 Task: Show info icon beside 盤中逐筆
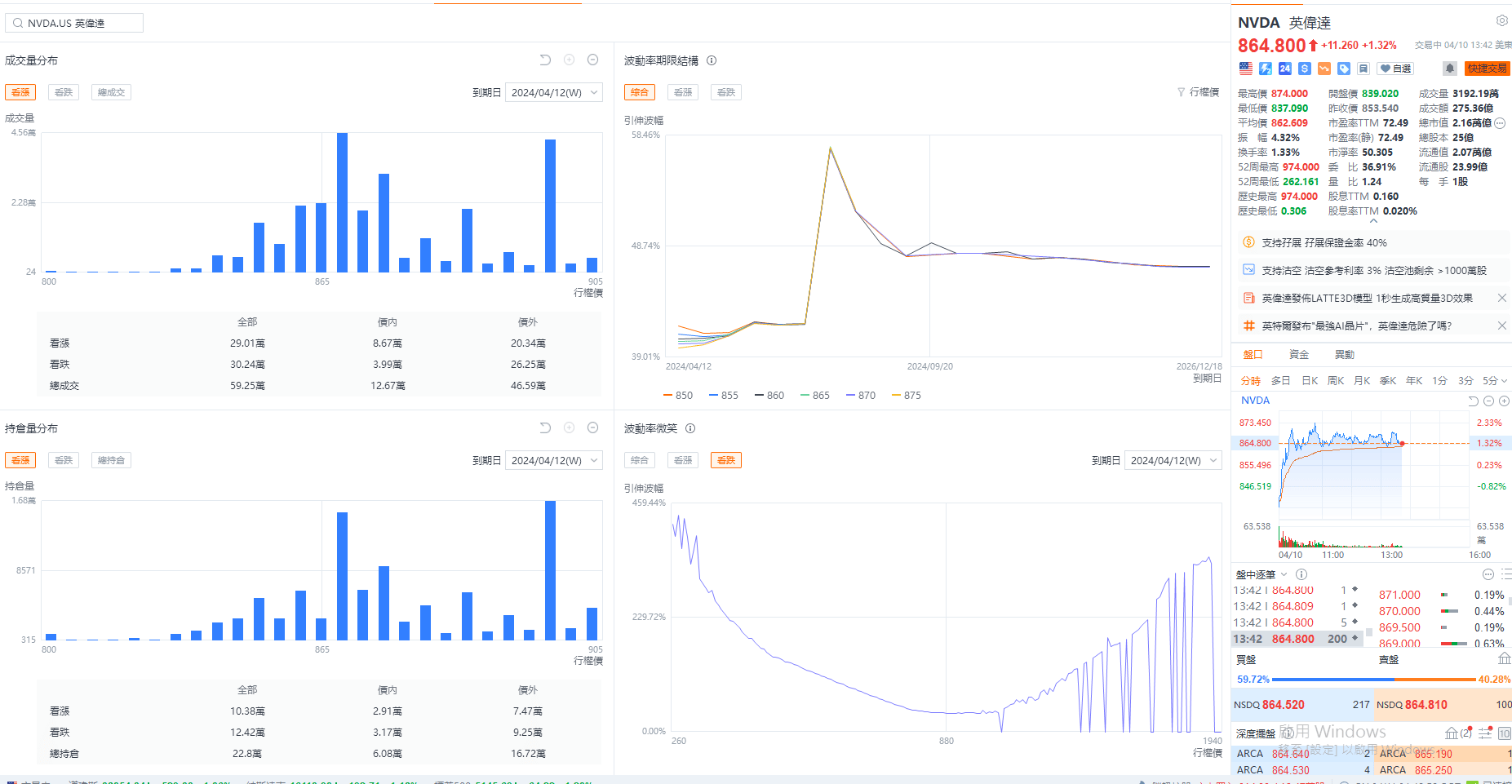tap(1301, 574)
